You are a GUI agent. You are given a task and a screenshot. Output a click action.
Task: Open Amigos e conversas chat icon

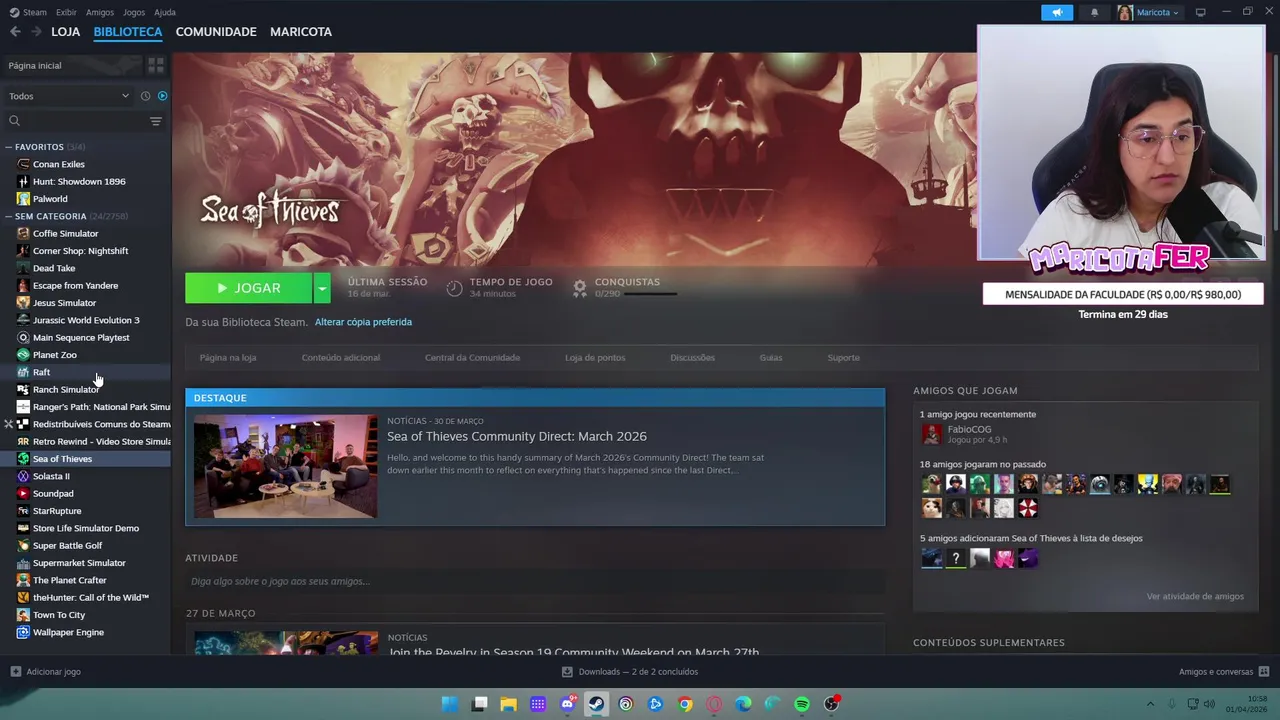(1264, 672)
